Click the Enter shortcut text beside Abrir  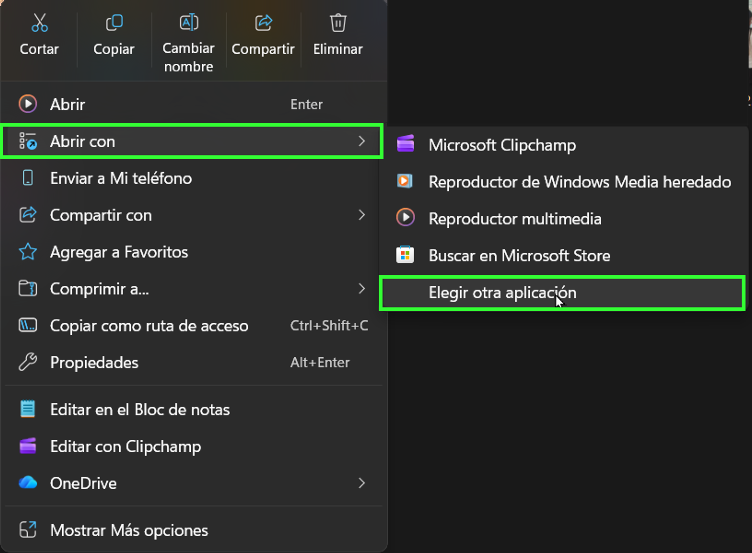click(x=306, y=104)
